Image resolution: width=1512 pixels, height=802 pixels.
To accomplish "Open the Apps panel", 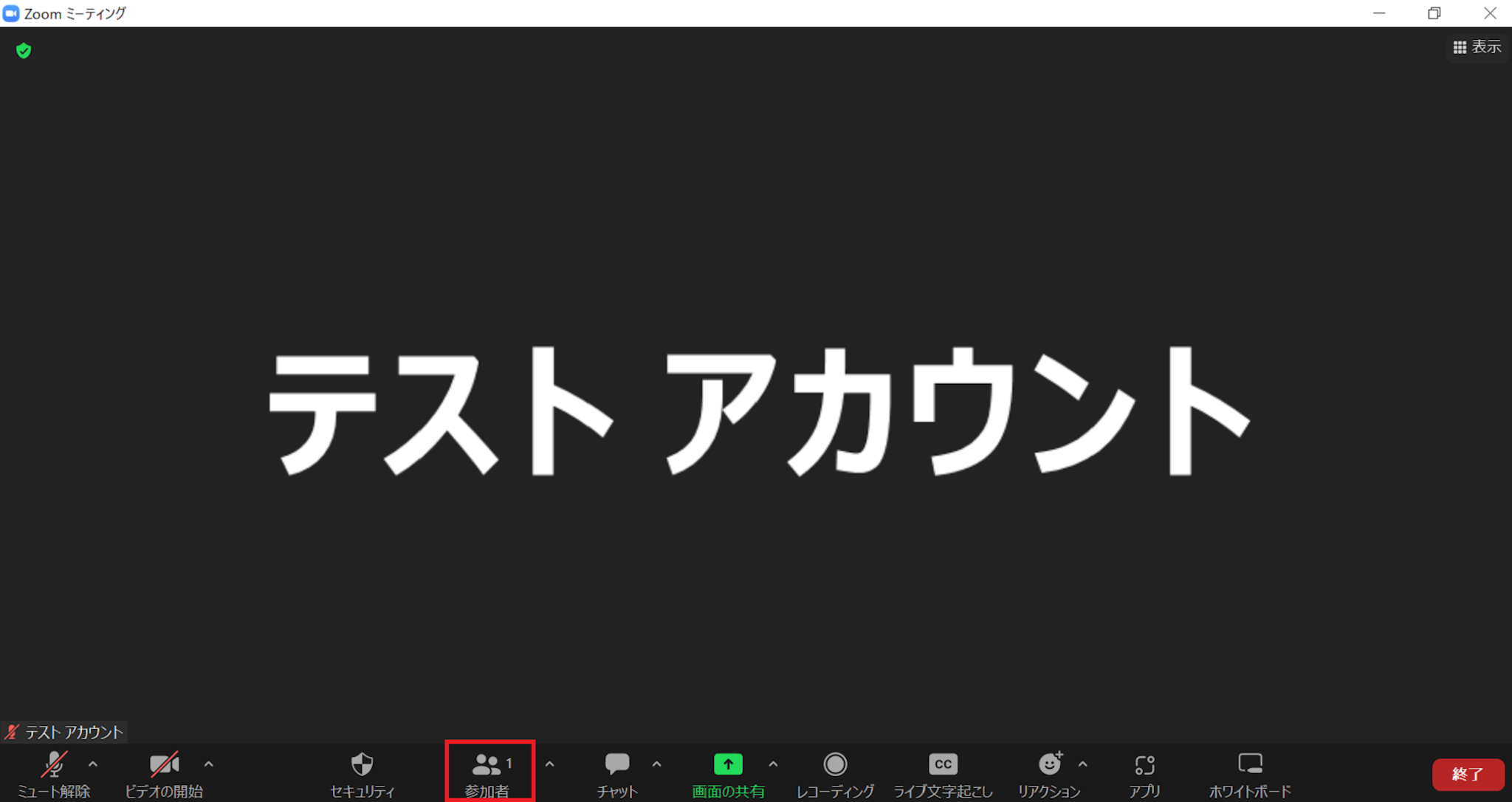I will [x=1144, y=772].
